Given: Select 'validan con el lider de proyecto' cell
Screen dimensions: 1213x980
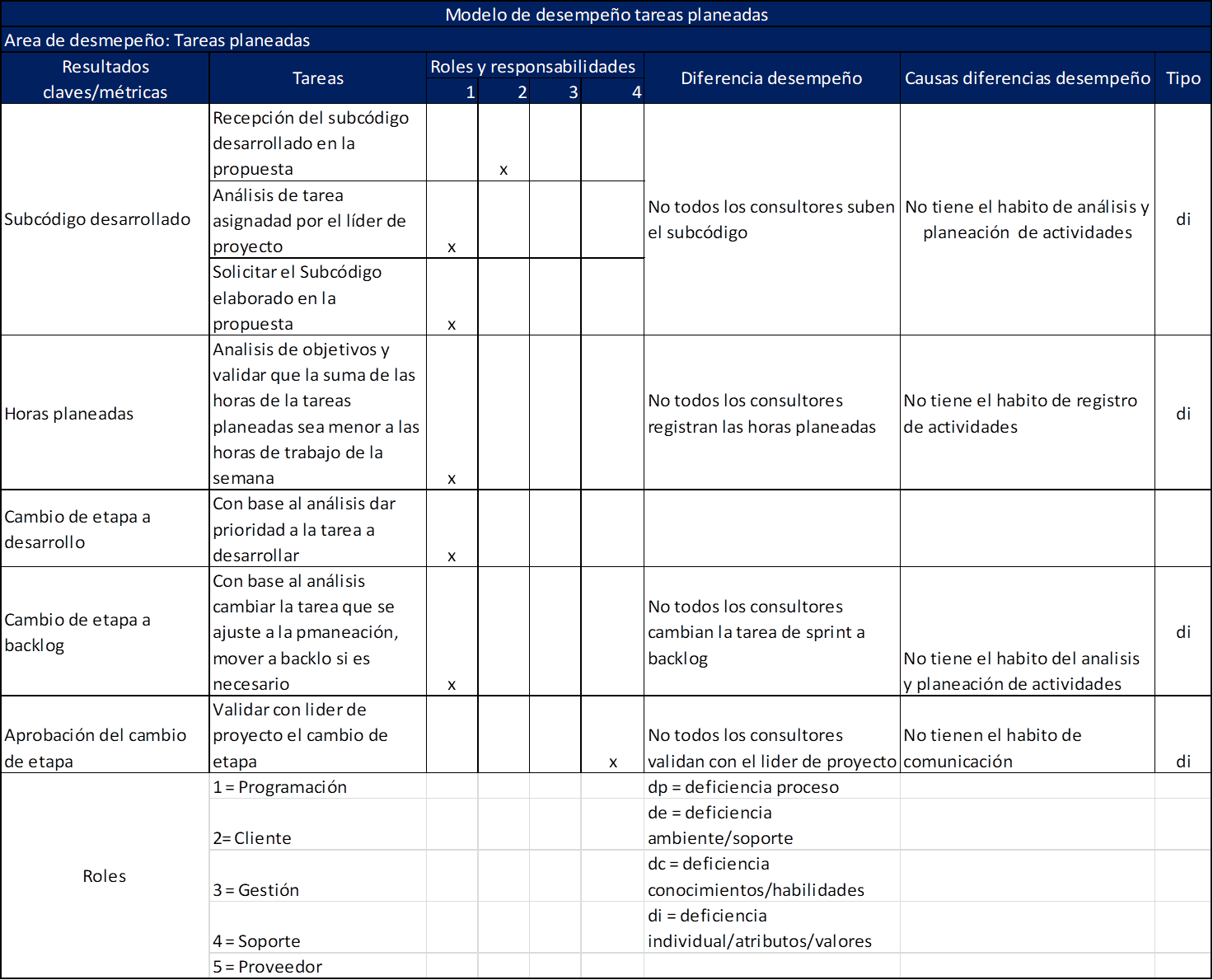Looking at the screenshot, I should pos(771,735).
